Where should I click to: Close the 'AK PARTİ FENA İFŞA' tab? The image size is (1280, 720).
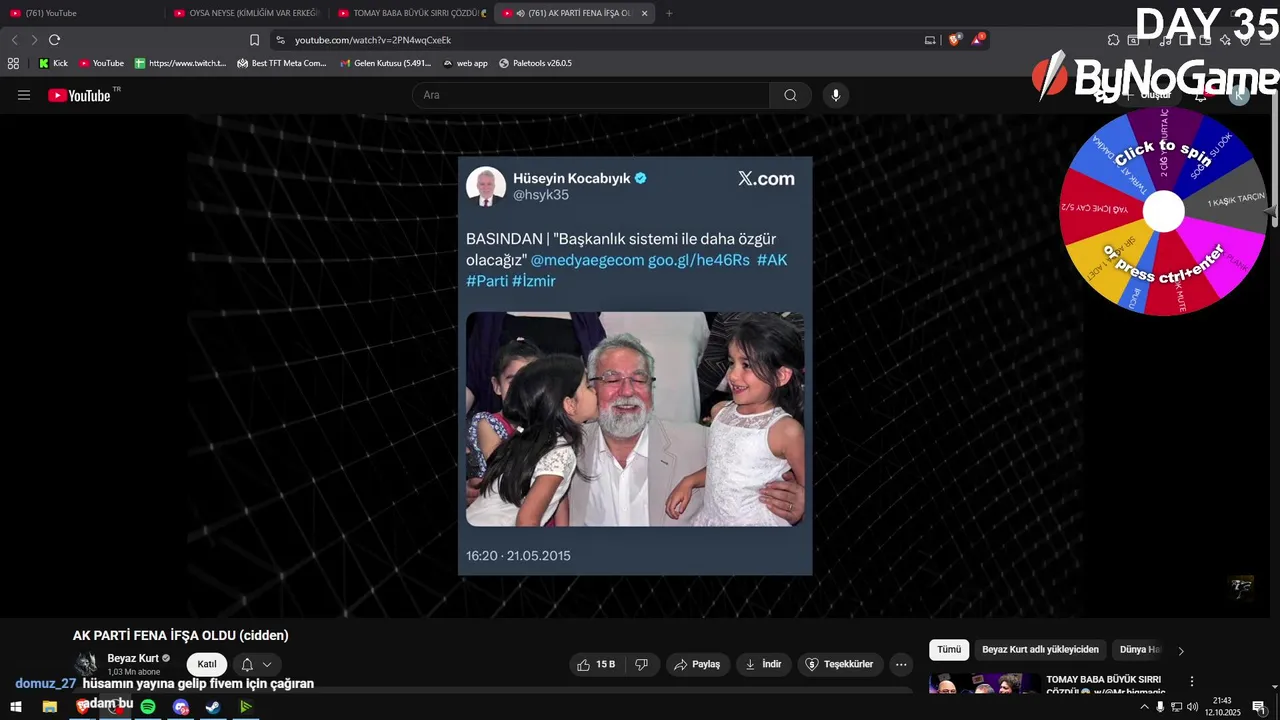point(644,13)
